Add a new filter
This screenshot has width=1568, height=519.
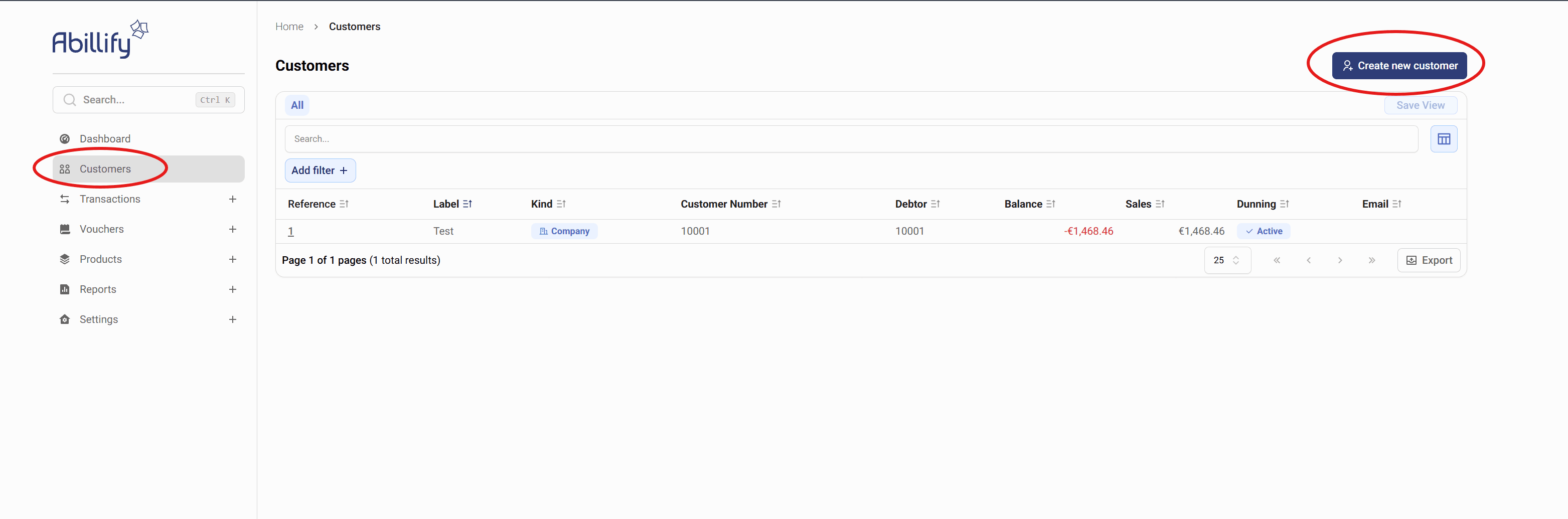coord(320,171)
